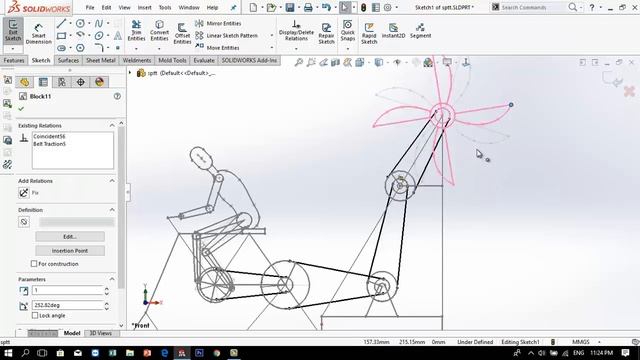Screen dimensions: 640x360
Task: Activate Rapid Sketch
Action: tap(369, 33)
